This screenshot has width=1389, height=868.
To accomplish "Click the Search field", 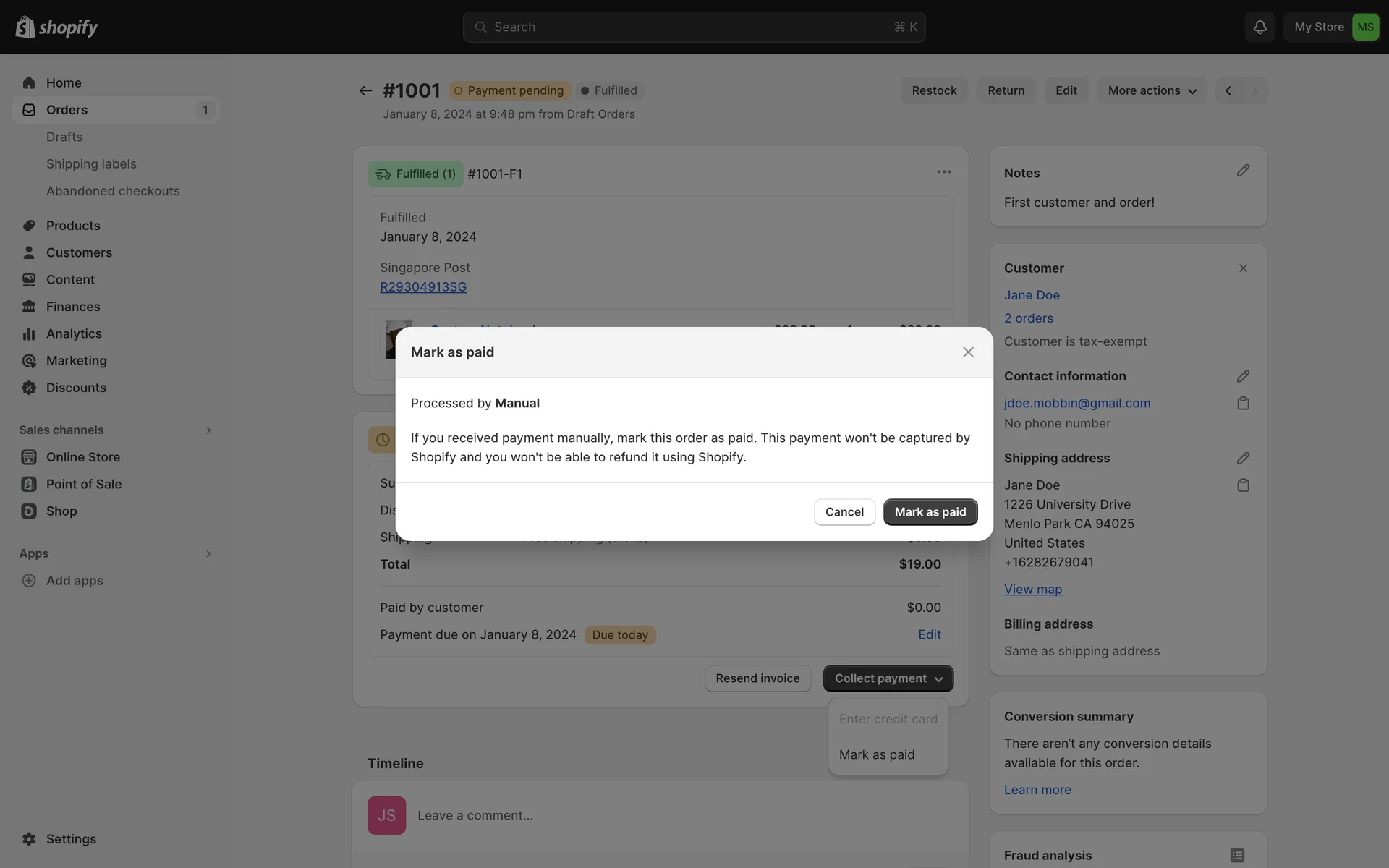I will (x=694, y=27).
